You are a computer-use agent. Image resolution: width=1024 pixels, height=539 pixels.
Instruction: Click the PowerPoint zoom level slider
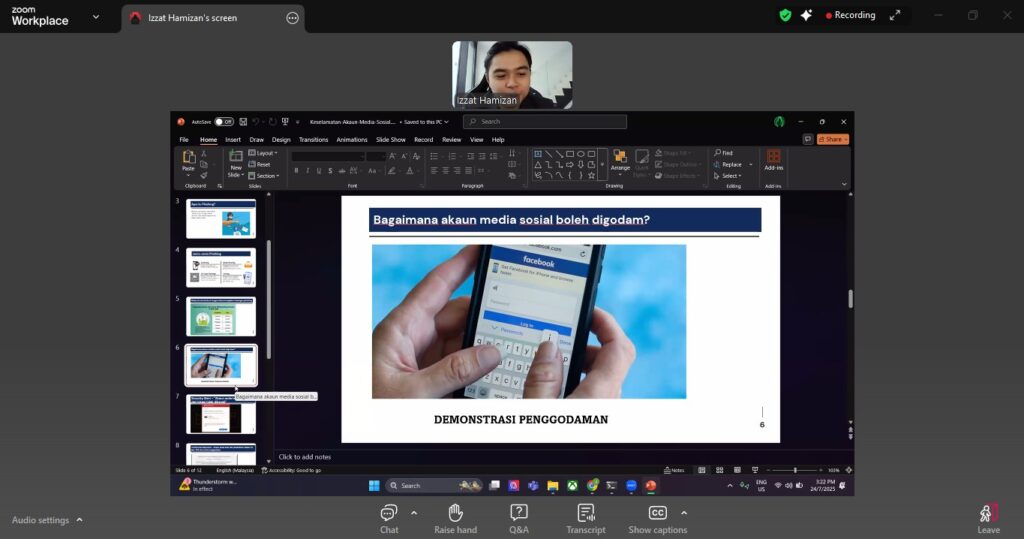pyautogui.click(x=795, y=470)
